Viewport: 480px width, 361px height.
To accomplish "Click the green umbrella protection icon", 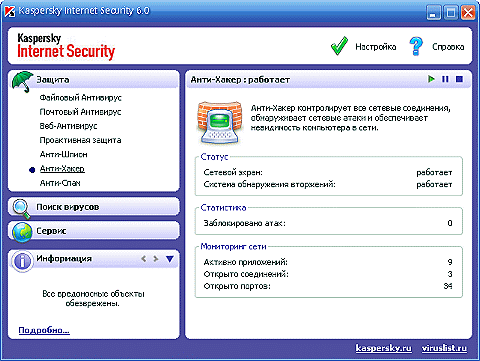I will [22, 81].
